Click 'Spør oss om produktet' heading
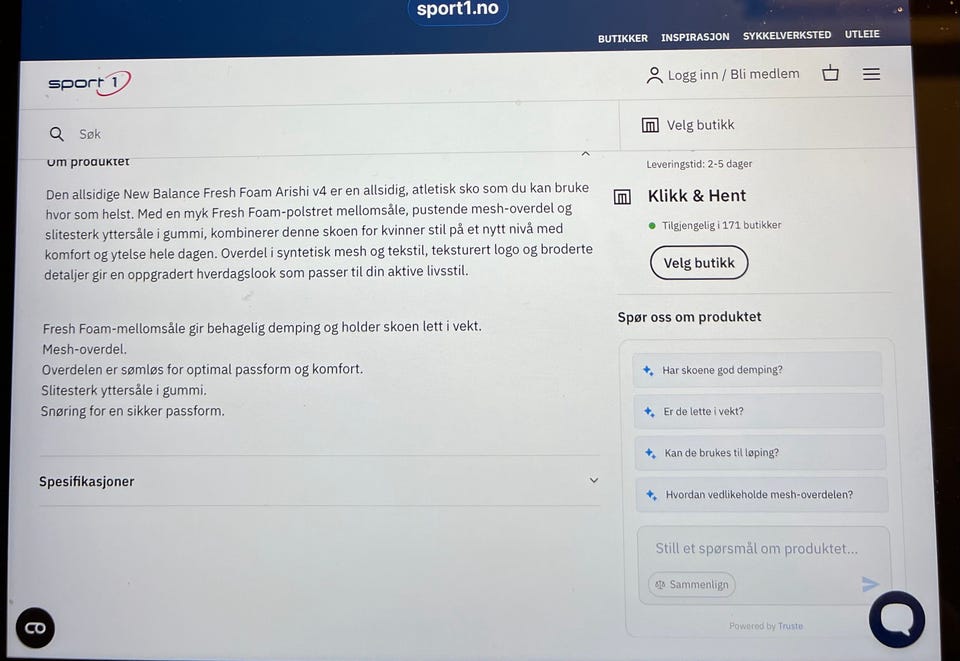 click(x=689, y=317)
